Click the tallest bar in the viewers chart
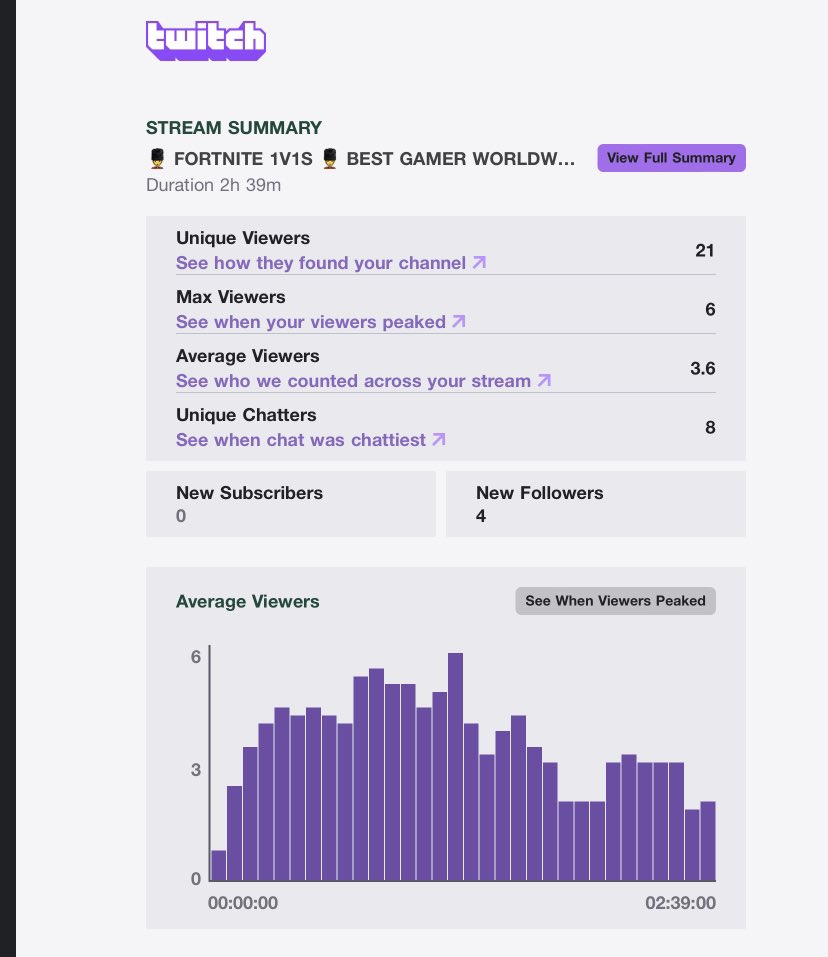828x957 pixels. [x=455, y=767]
